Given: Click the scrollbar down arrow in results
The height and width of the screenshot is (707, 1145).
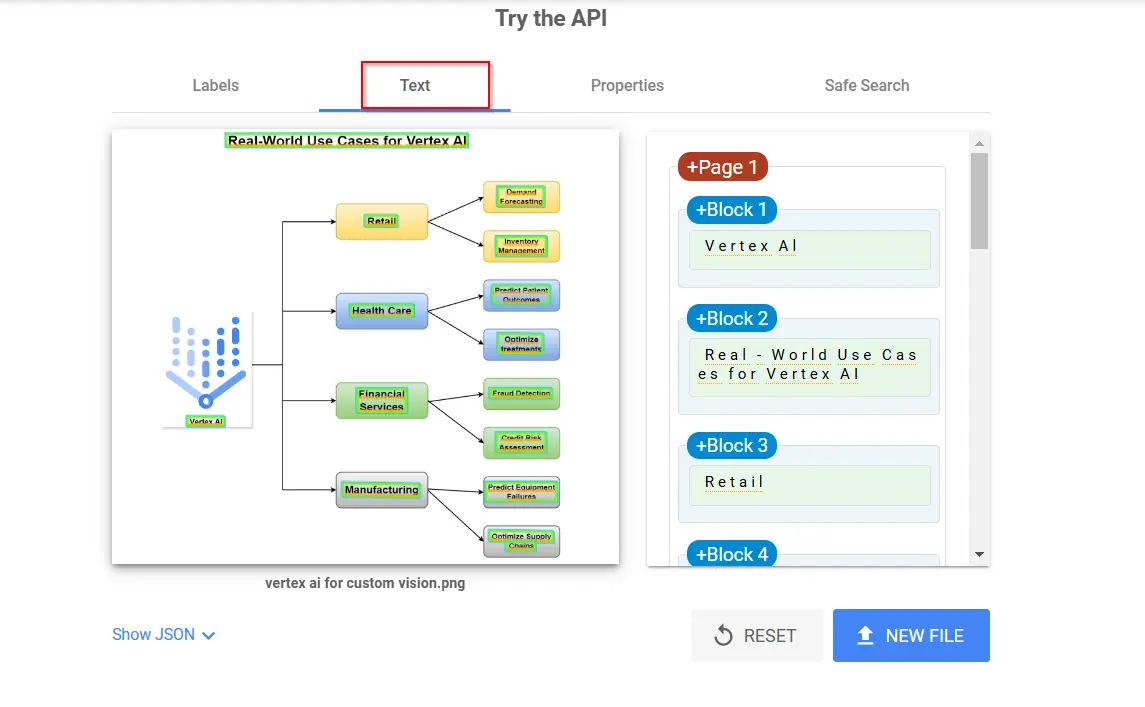Looking at the screenshot, I should (979, 554).
